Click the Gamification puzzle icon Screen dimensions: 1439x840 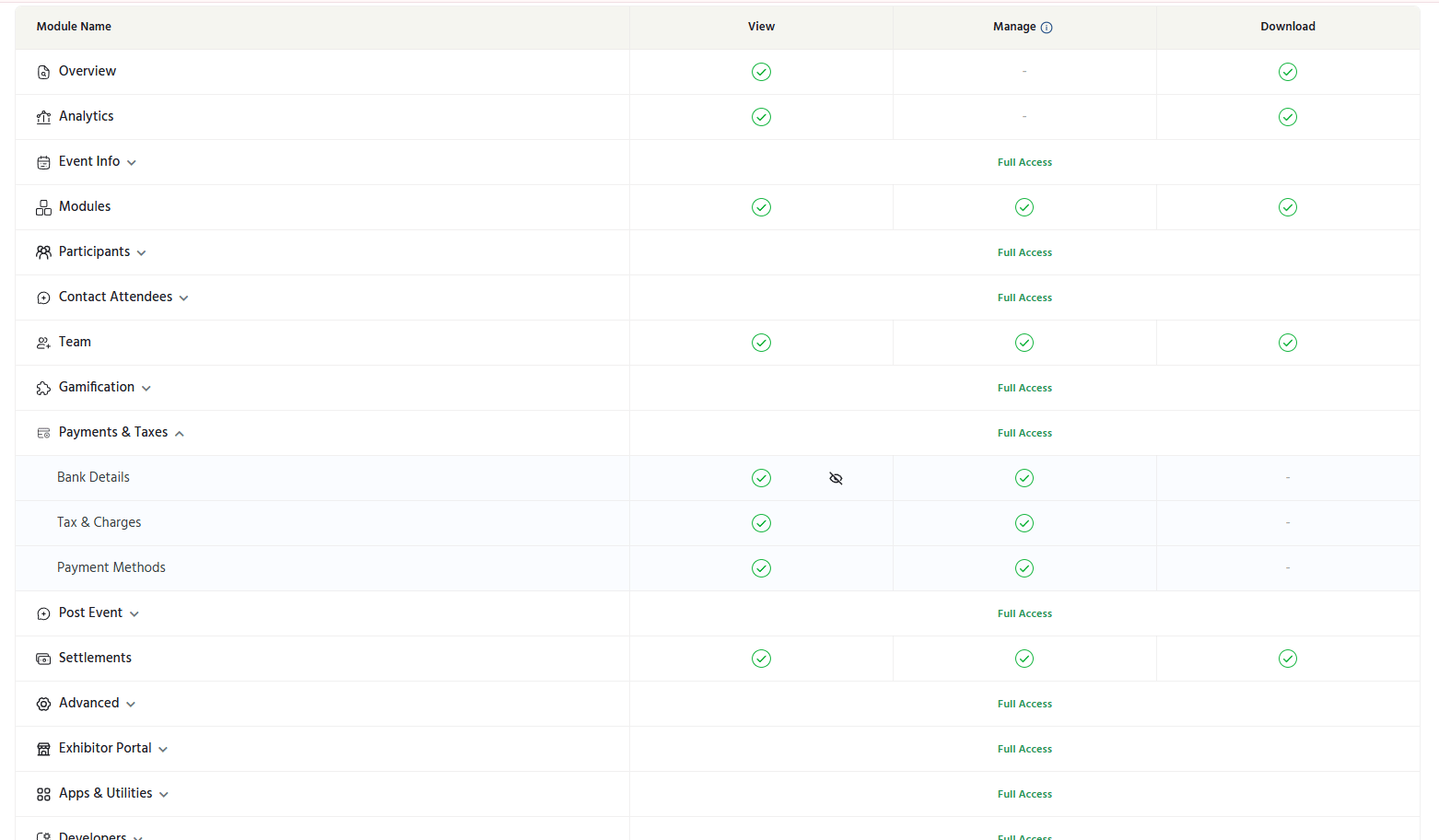[x=43, y=388]
